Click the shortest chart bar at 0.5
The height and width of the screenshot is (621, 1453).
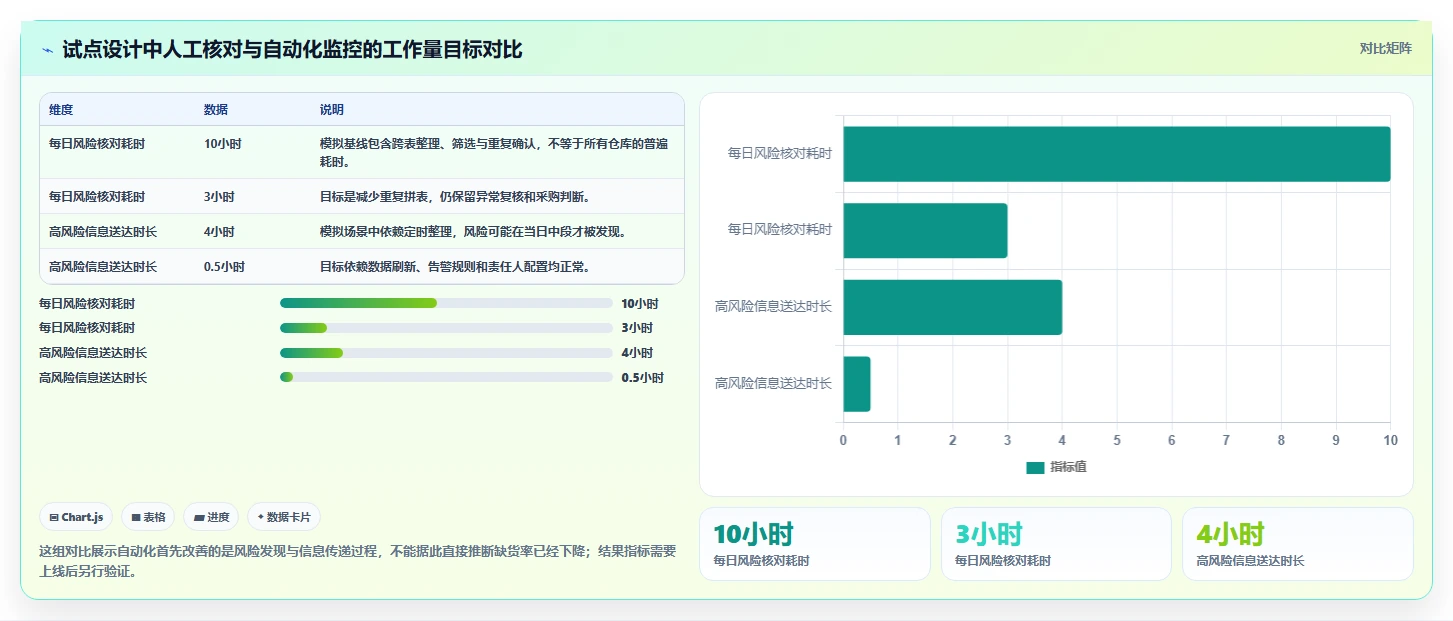857,384
